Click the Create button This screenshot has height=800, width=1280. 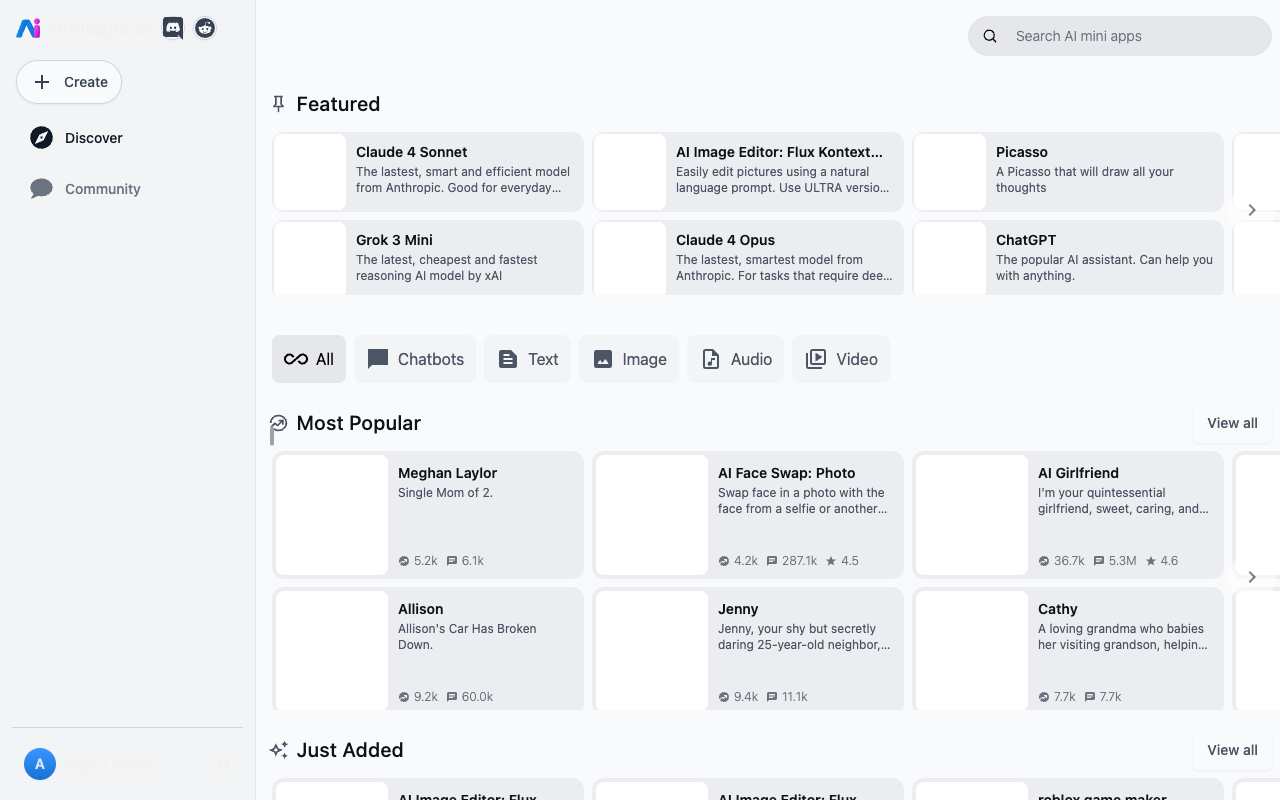pos(69,82)
